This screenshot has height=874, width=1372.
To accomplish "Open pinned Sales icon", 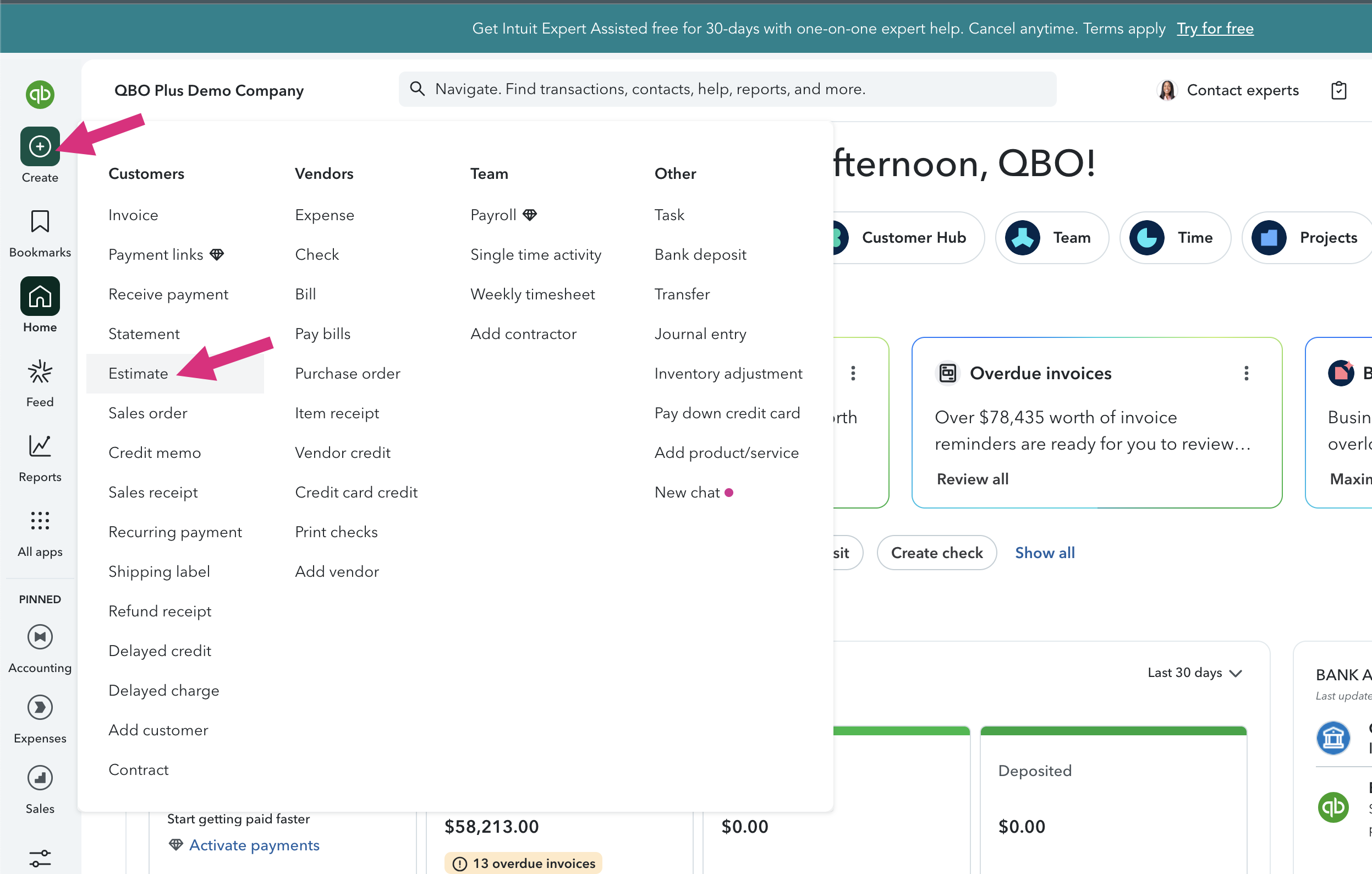I will pos(40,778).
